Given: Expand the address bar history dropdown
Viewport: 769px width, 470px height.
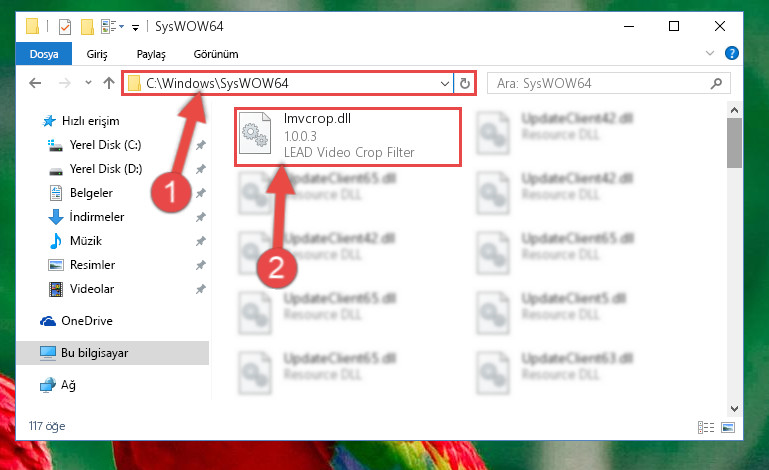Looking at the screenshot, I should tap(444, 83).
